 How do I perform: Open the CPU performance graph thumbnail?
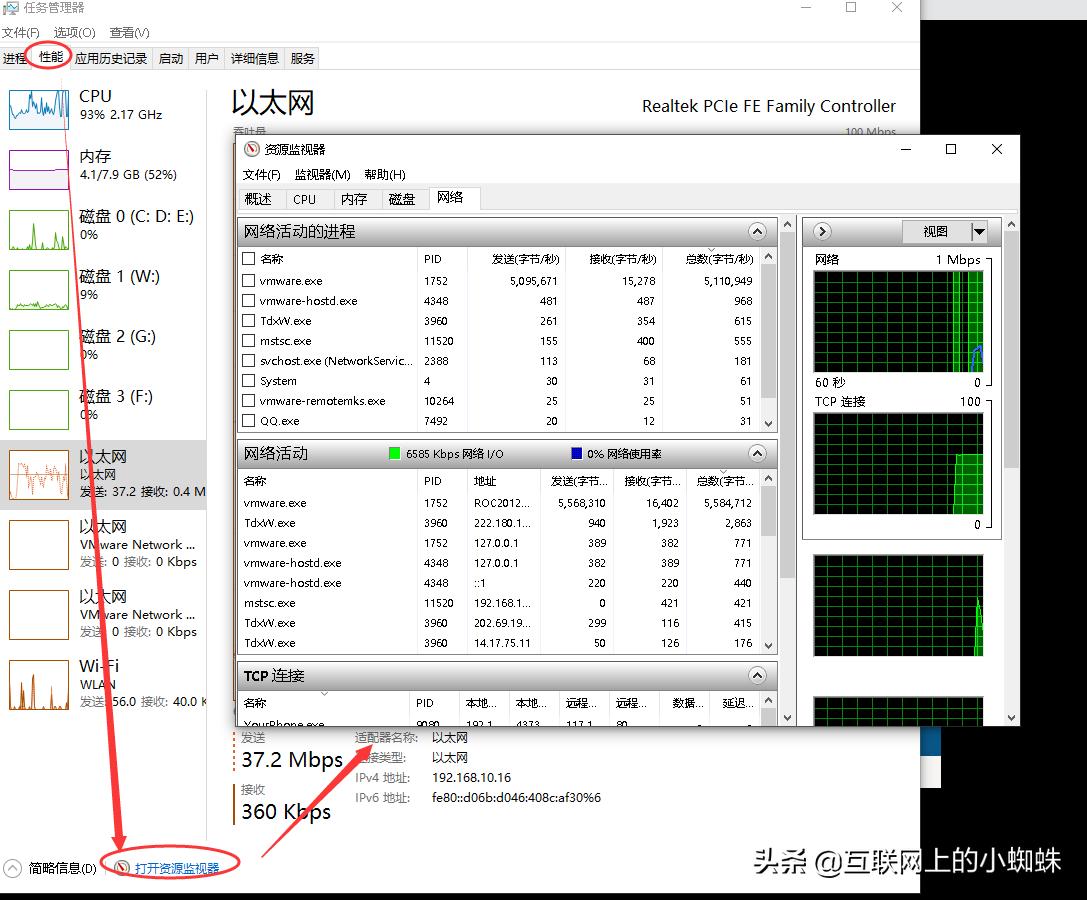tap(39, 109)
